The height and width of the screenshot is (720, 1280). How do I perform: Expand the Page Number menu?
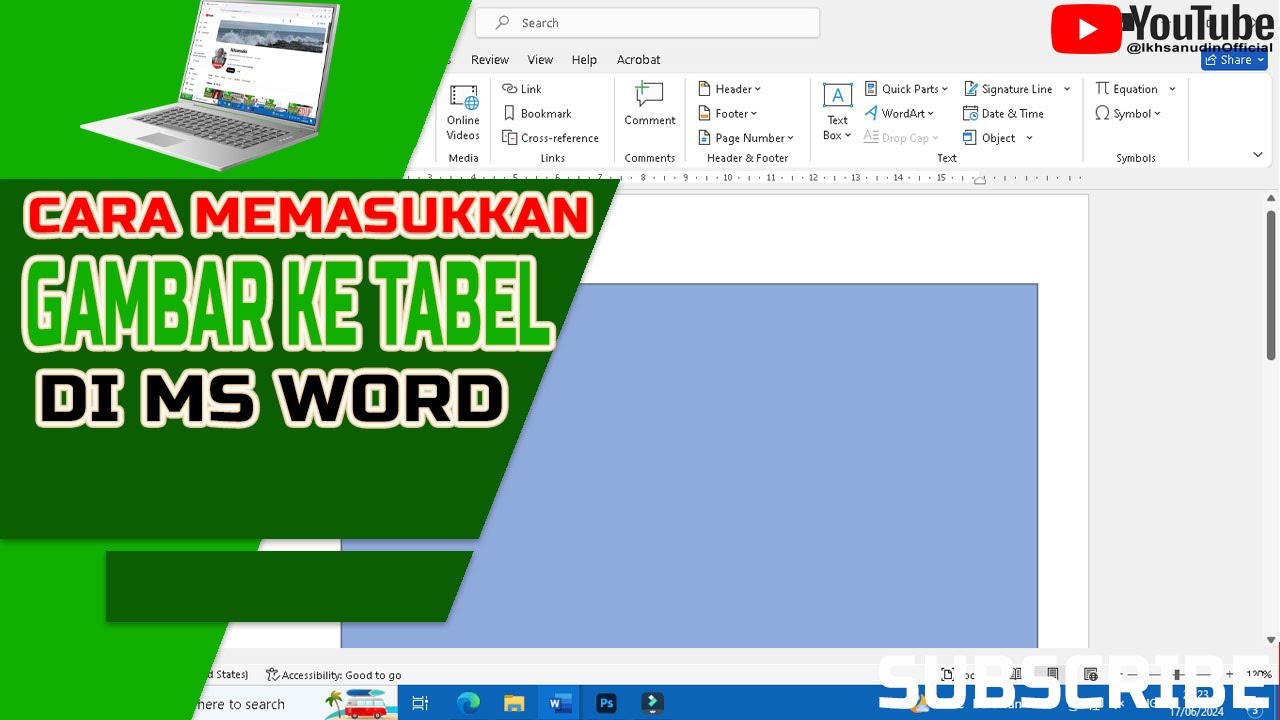[746, 138]
